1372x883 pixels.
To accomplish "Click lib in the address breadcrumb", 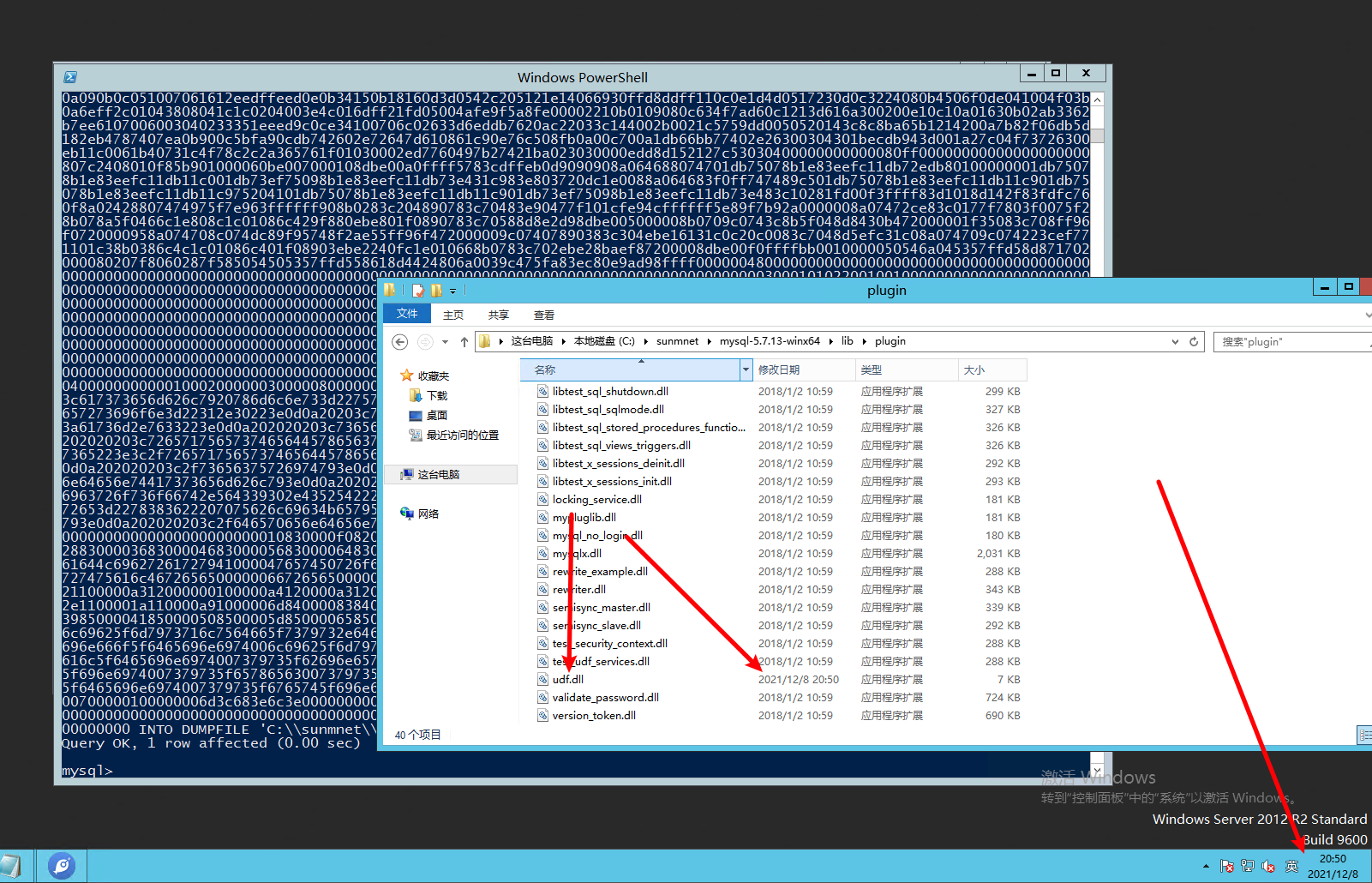I will coord(847,341).
